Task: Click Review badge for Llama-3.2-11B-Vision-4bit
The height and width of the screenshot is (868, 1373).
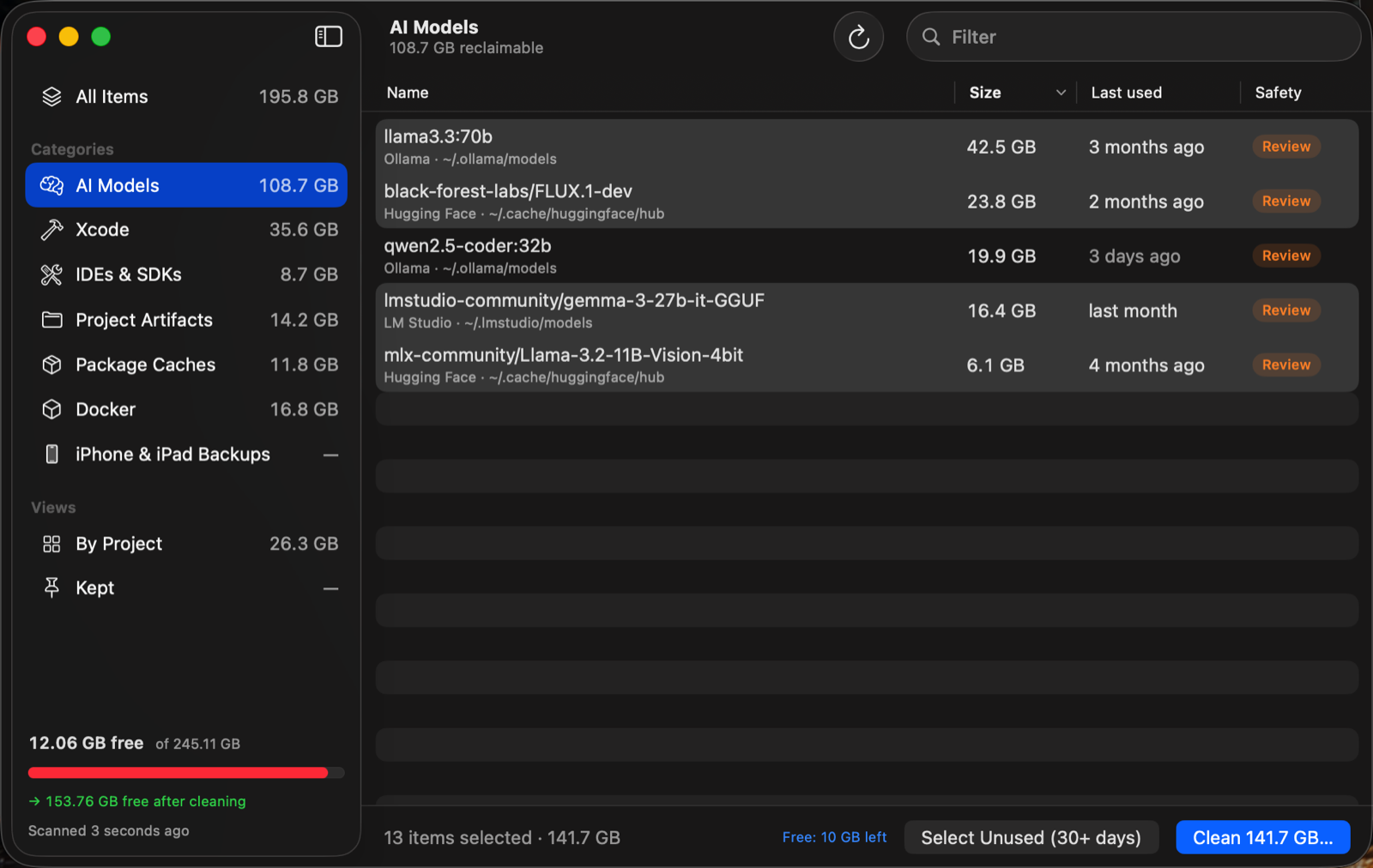Action: pos(1286,365)
